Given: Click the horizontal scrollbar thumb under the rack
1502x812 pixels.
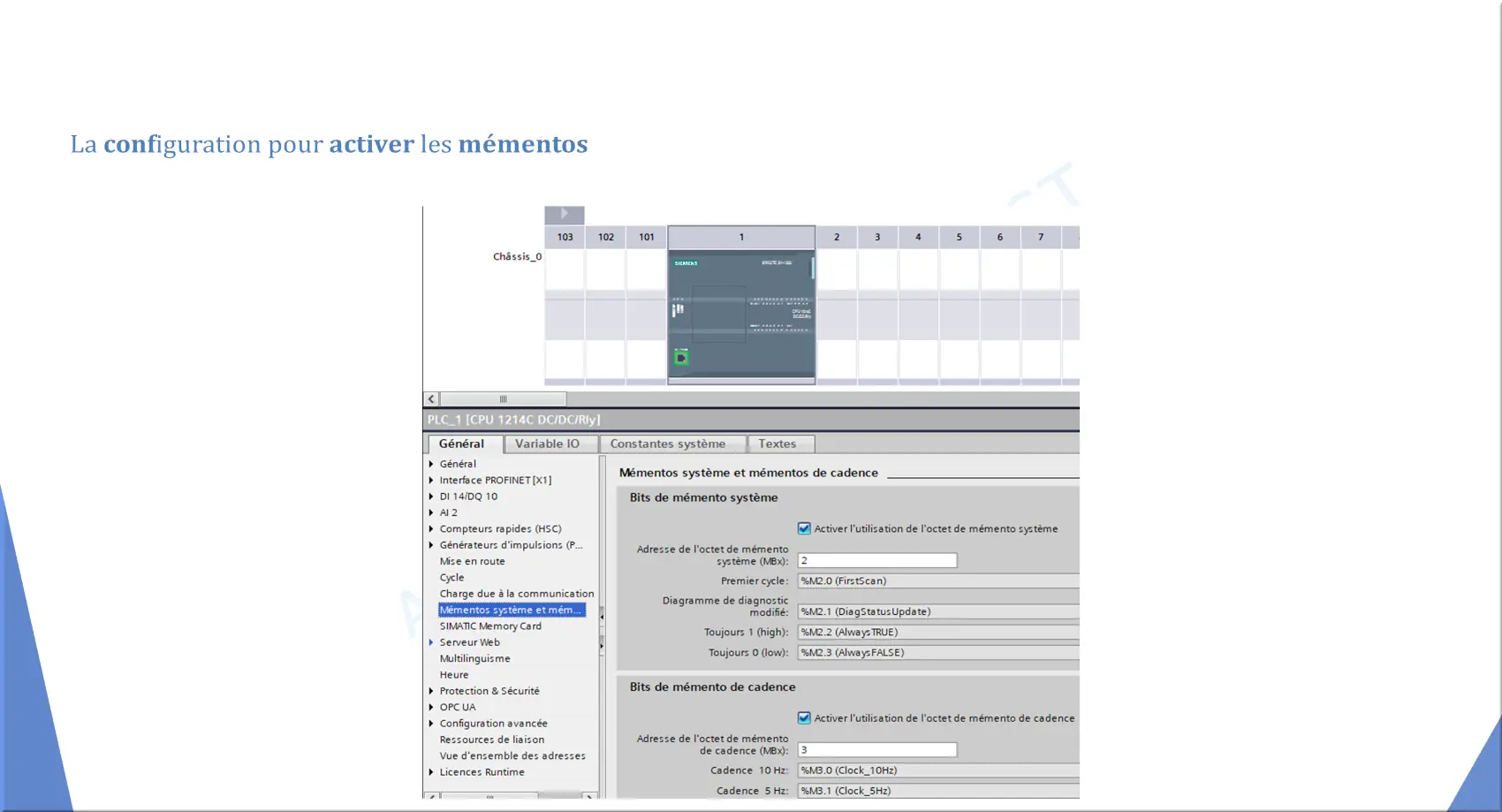Looking at the screenshot, I should tap(503, 399).
